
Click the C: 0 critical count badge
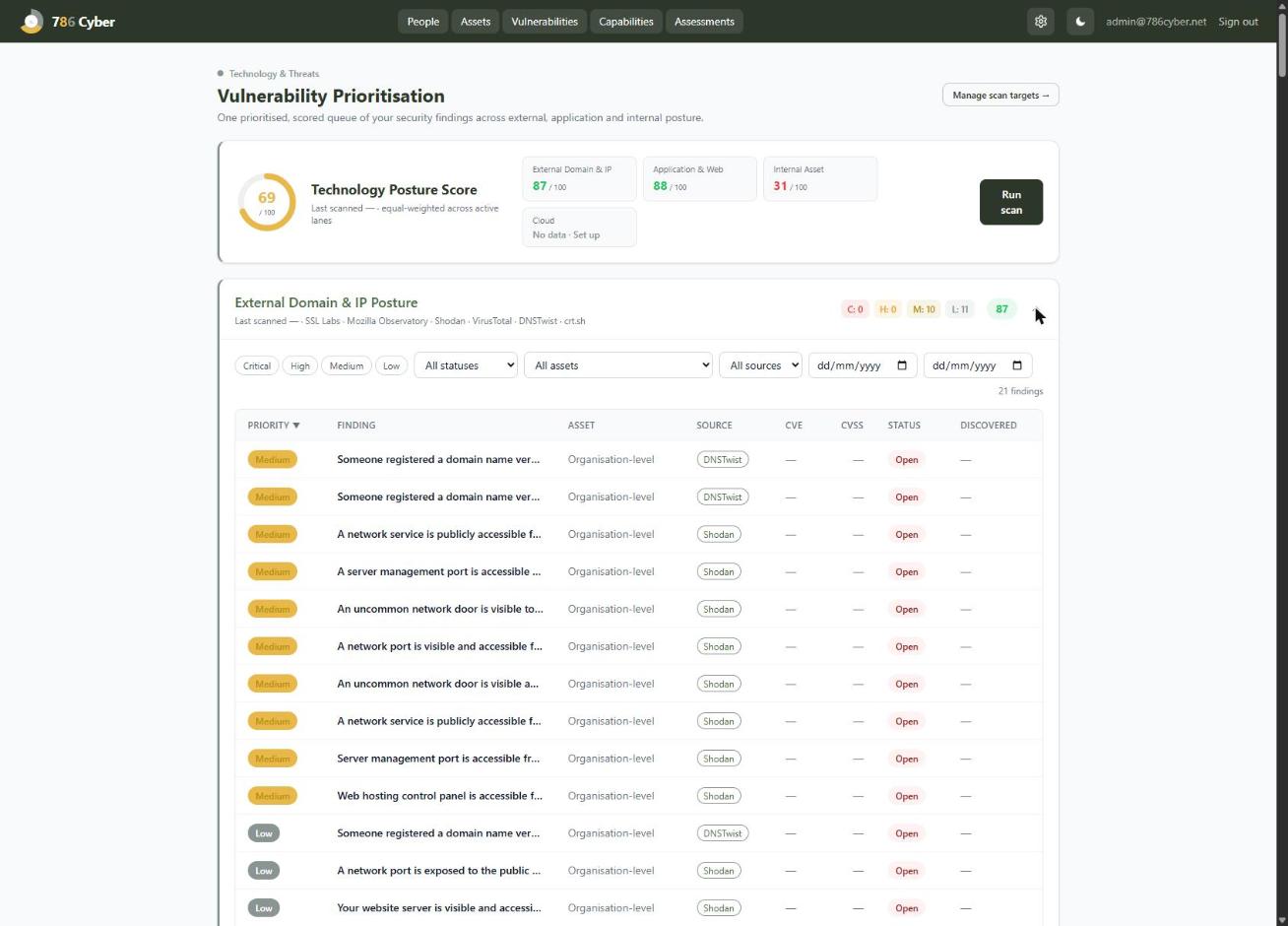855,309
